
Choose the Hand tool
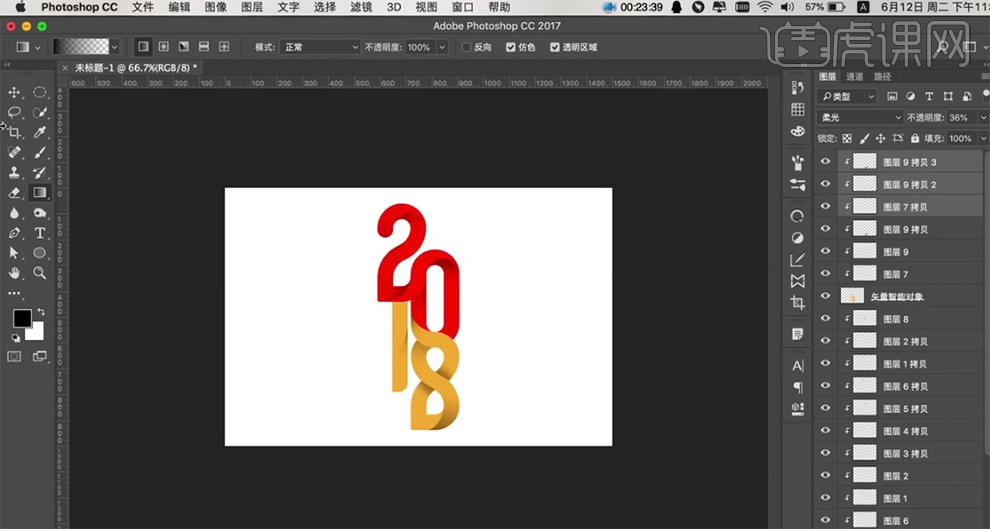(x=15, y=272)
